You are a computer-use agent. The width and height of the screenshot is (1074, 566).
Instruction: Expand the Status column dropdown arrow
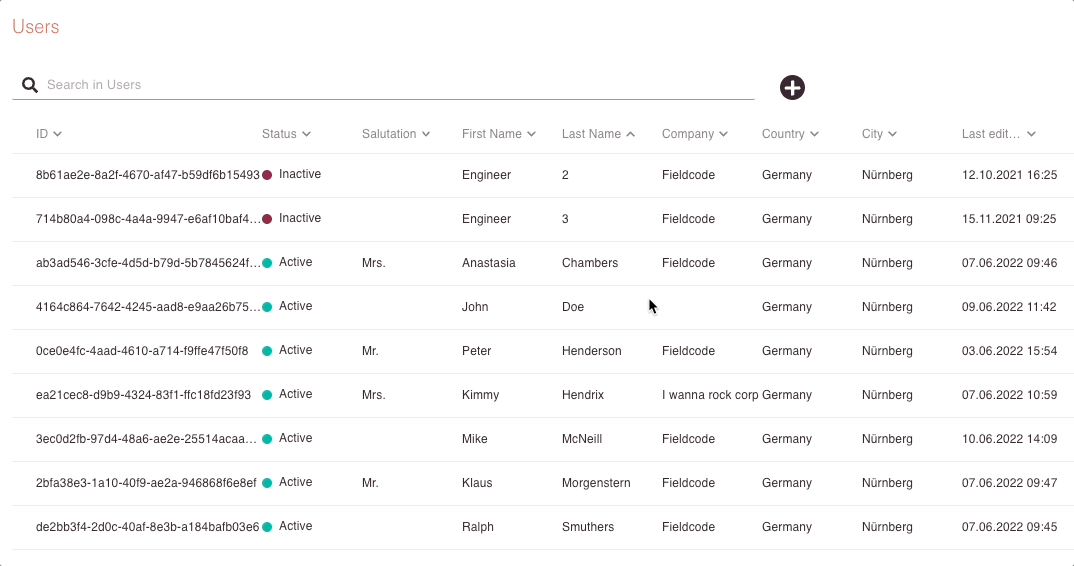[x=306, y=134]
